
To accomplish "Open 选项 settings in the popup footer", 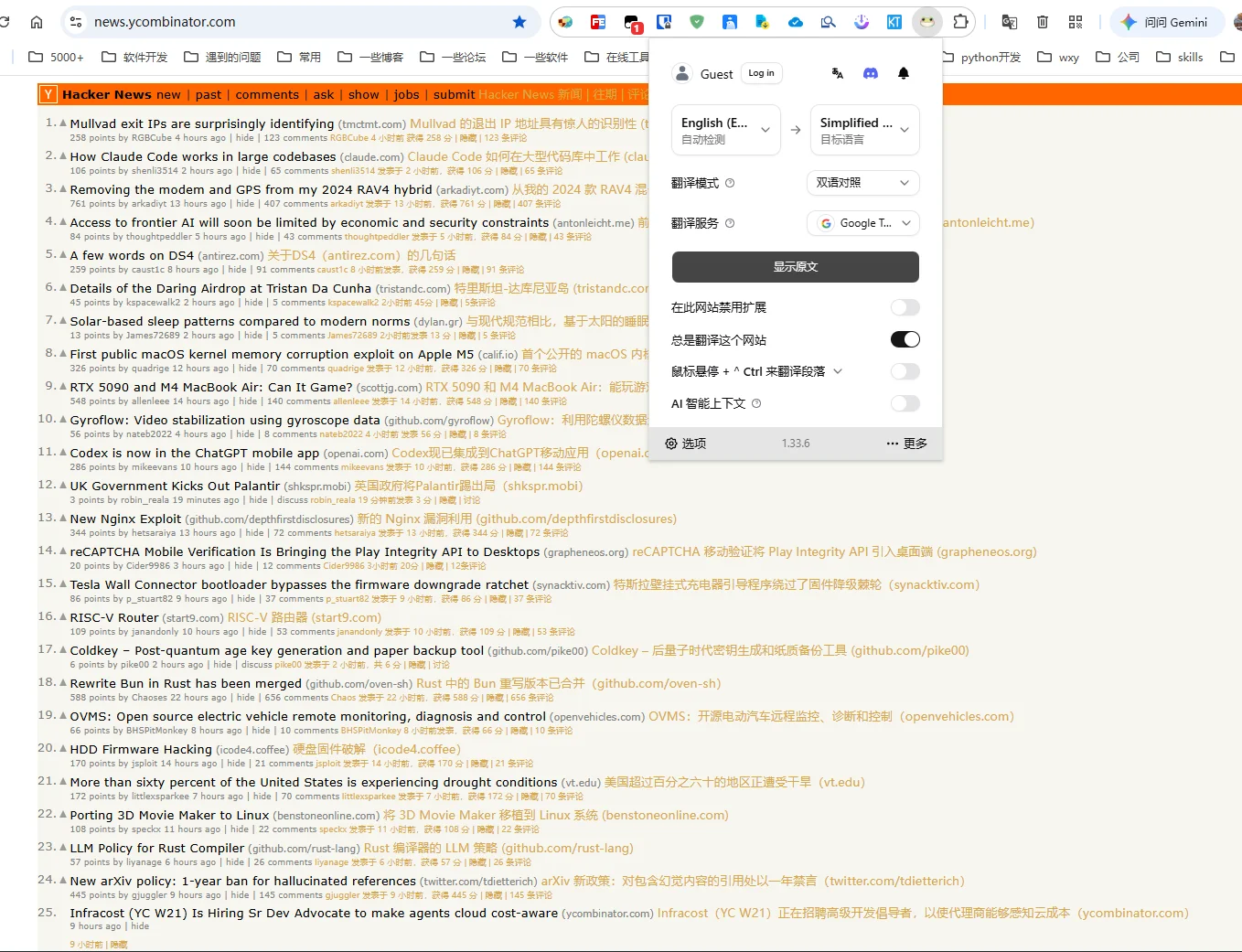I will 686,444.
